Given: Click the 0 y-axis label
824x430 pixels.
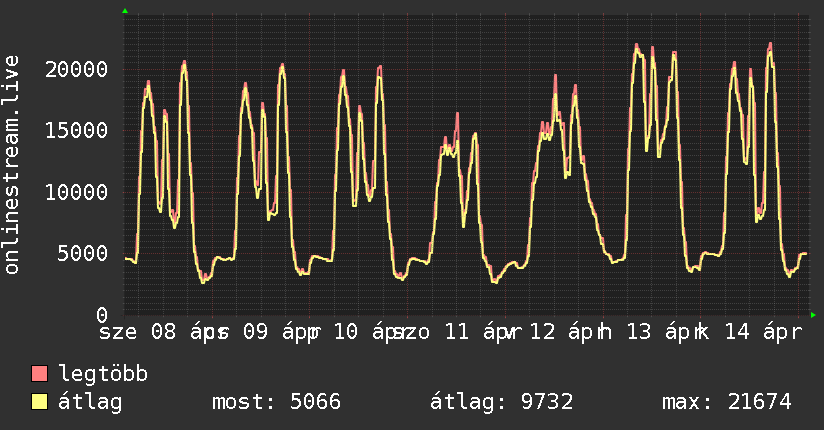Looking at the screenshot, I should click(101, 314).
